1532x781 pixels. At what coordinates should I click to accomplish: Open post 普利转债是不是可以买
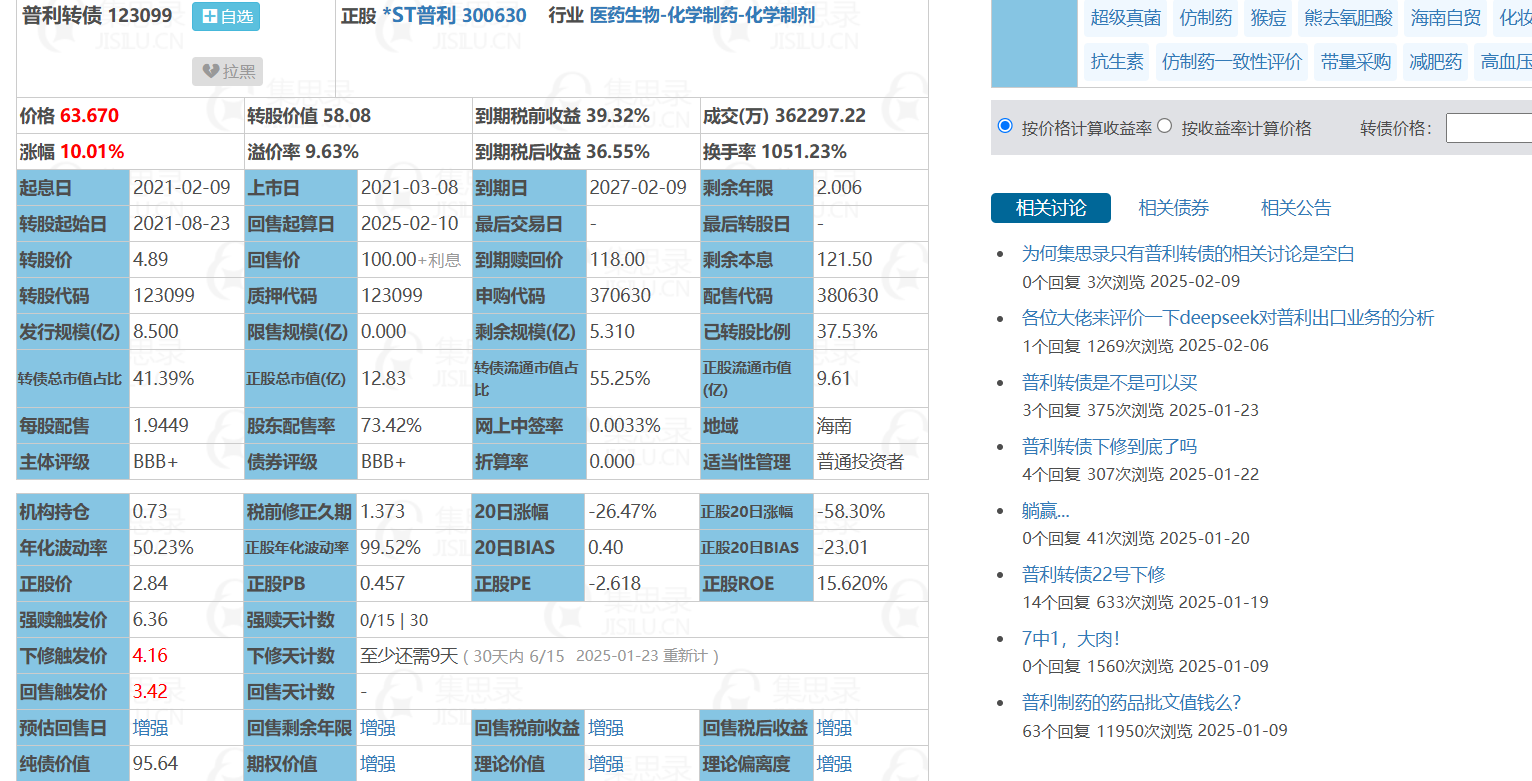point(1110,382)
